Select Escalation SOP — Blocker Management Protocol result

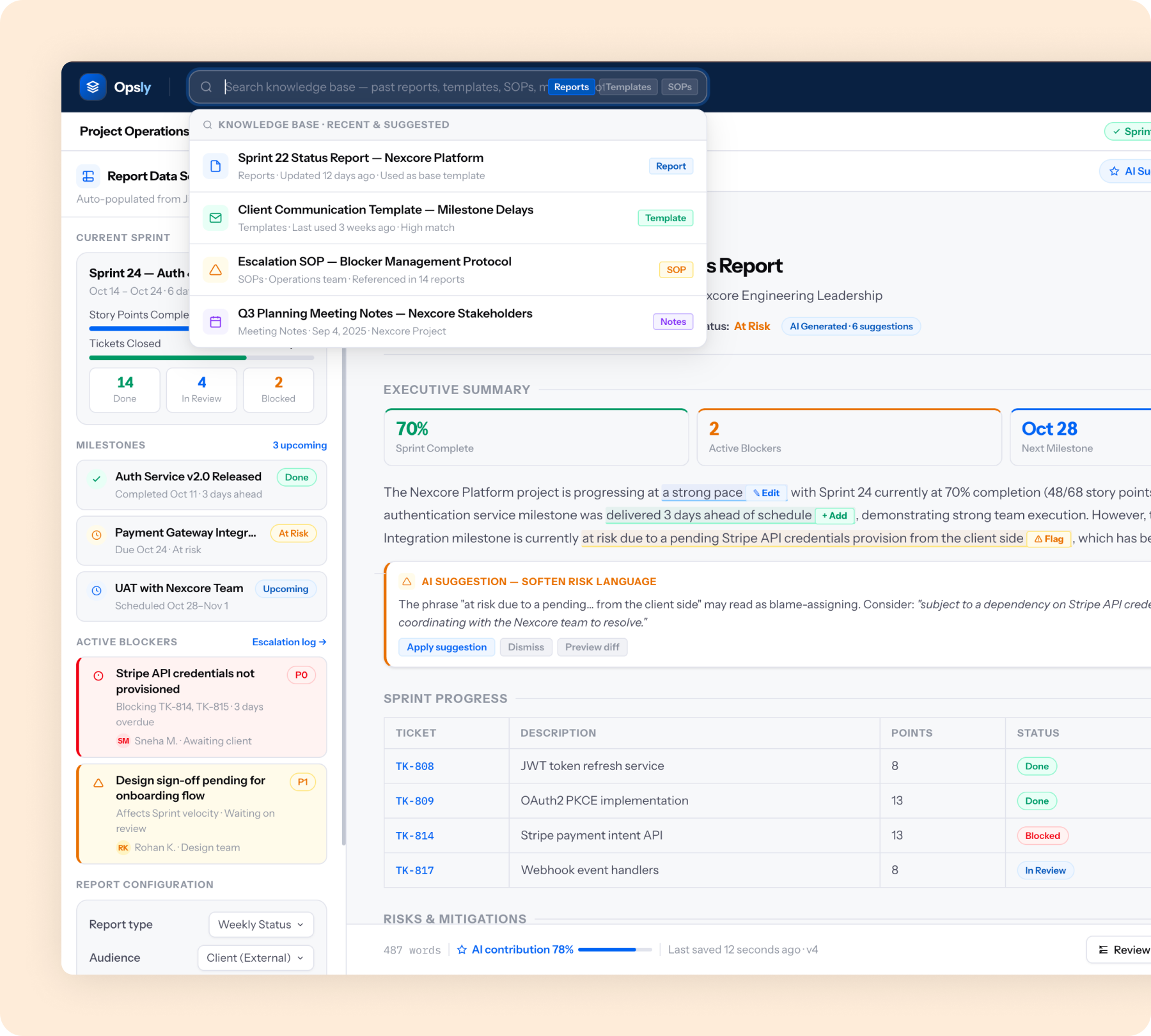pyautogui.click(x=448, y=270)
